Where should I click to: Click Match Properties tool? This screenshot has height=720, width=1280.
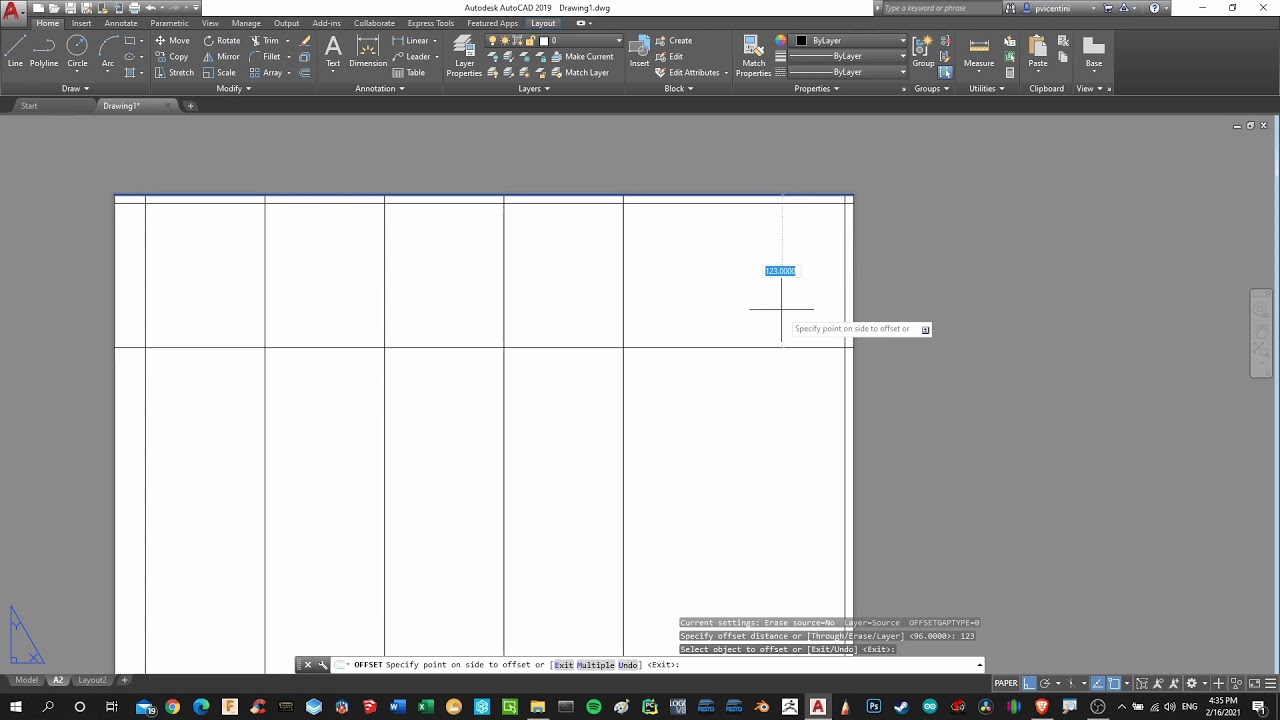(x=753, y=55)
